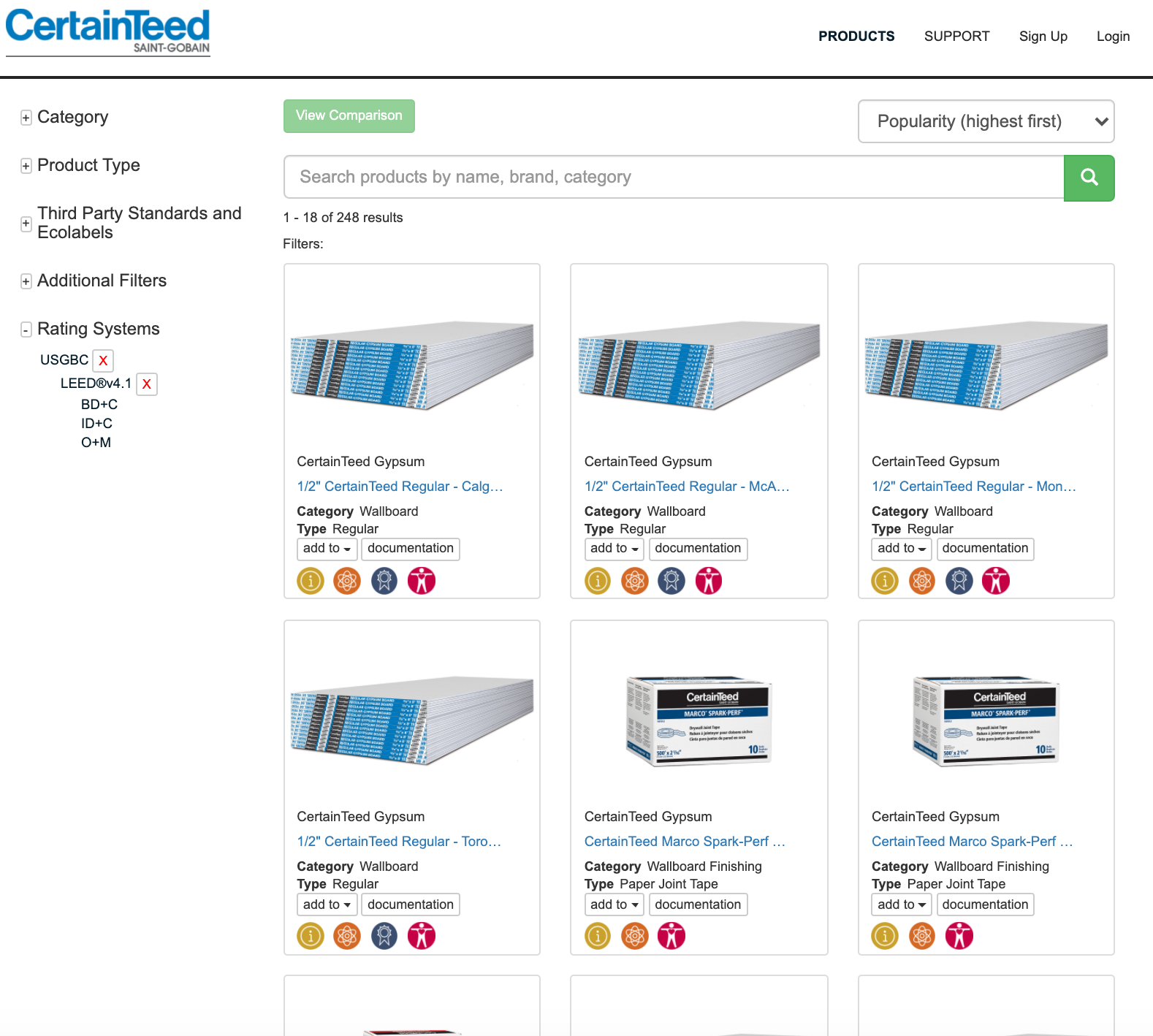Click the navy award icon on the McA… card
This screenshot has width=1153, height=1036.
671,581
